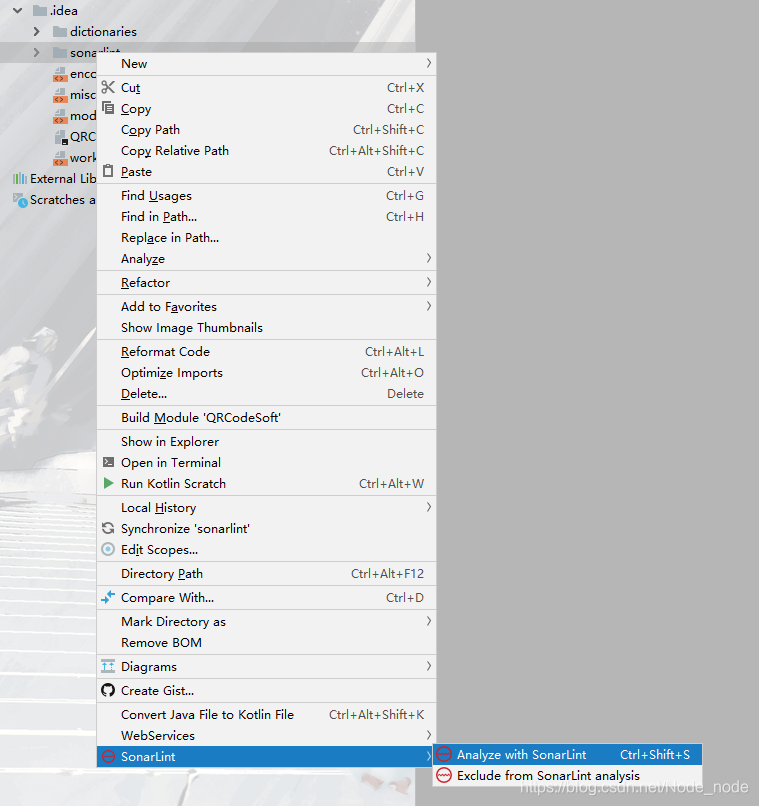Choose Exclude from SonarLint analysis text
Viewport: 759px width, 806px height.
coord(548,775)
